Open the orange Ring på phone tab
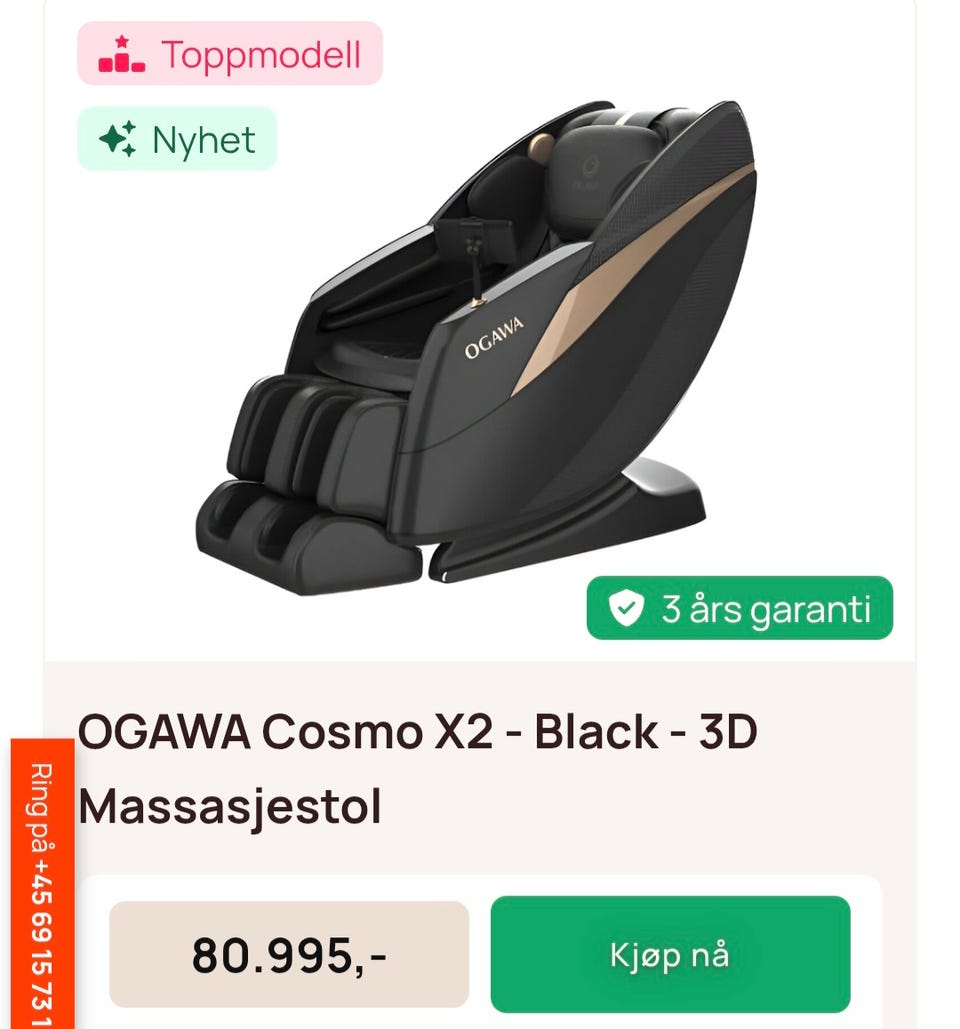 [42, 883]
